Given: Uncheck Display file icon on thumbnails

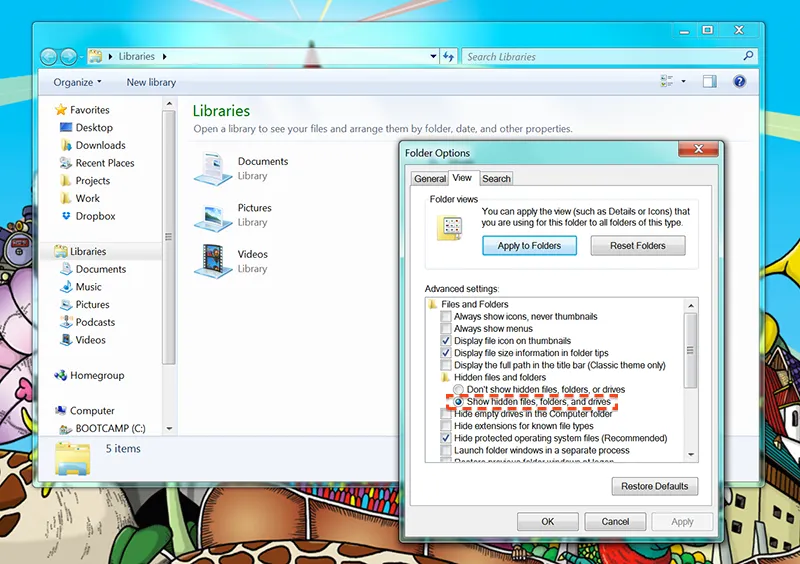Looking at the screenshot, I should click(x=446, y=340).
